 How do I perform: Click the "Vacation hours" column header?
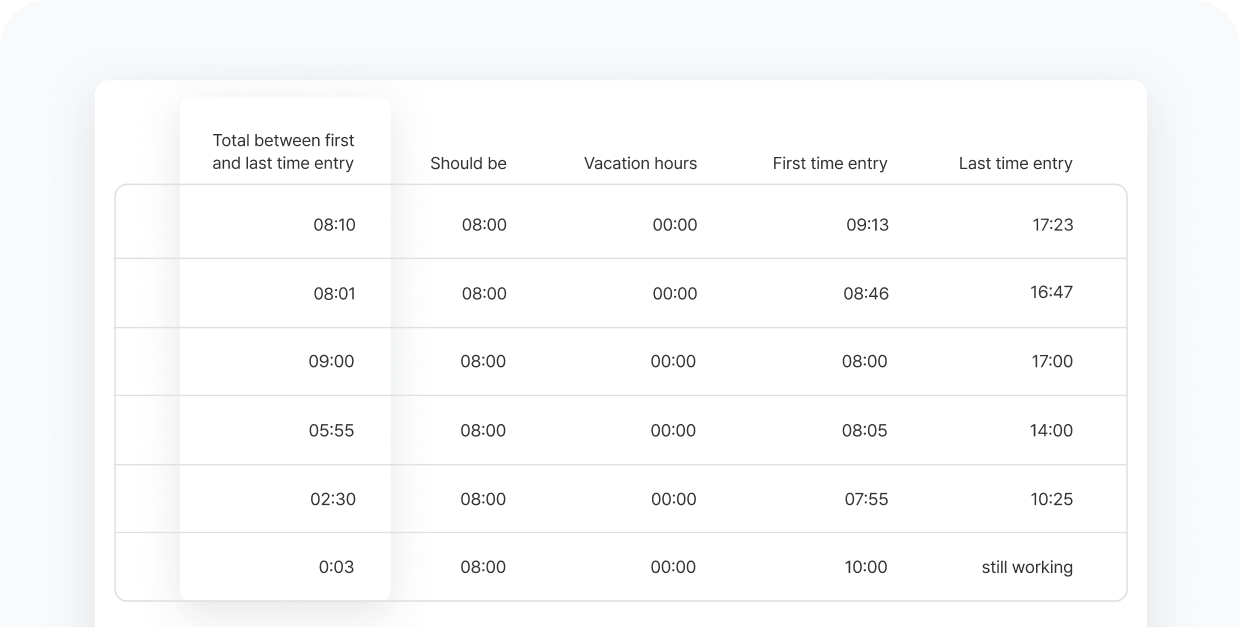pos(640,163)
